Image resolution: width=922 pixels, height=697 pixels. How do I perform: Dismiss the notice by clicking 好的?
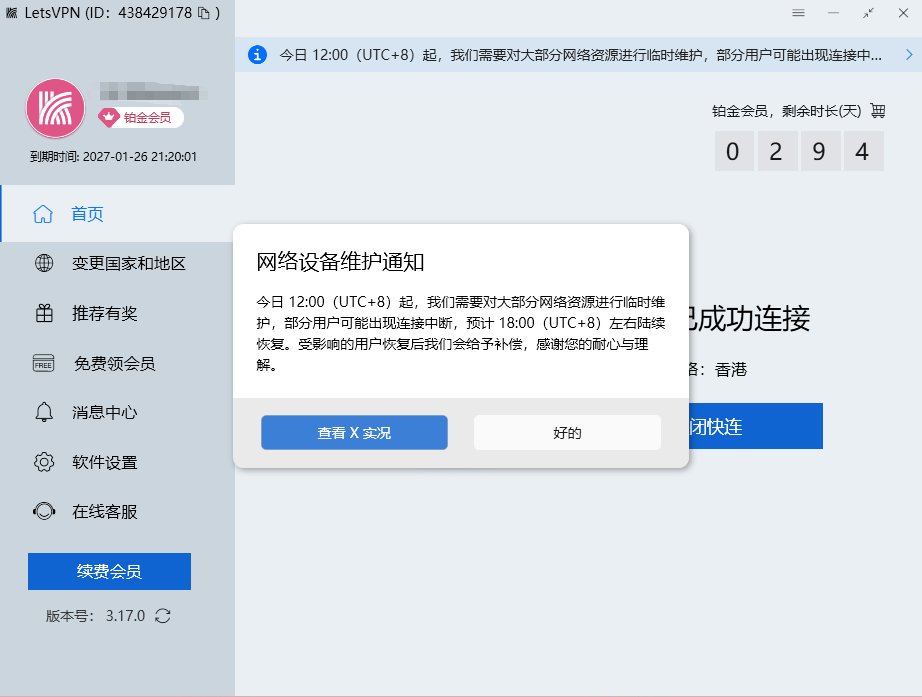pyautogui.click(x=567, y=432)
